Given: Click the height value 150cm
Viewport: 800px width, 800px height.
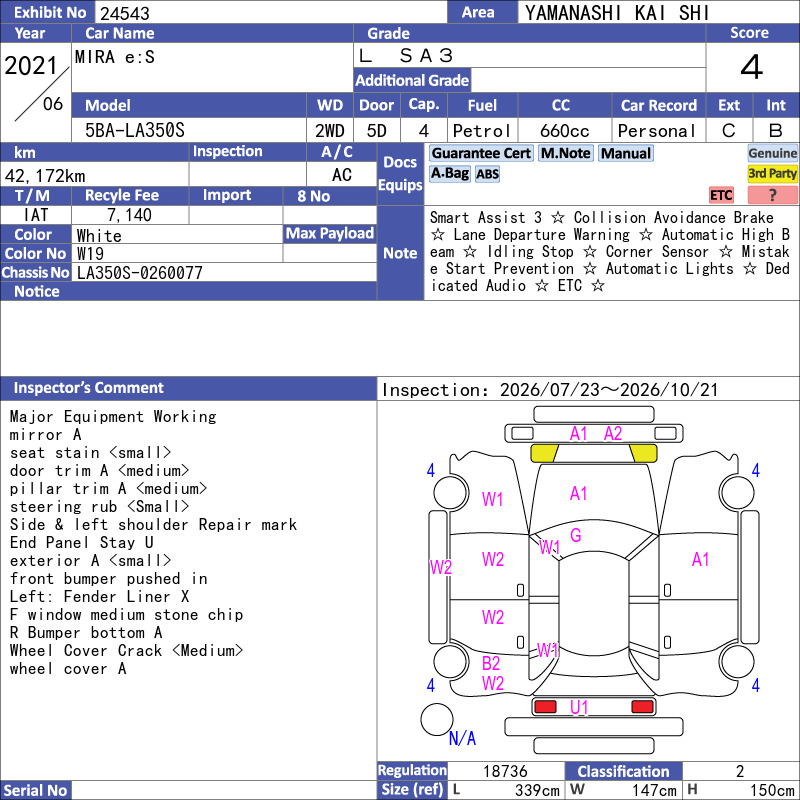Looking at the screenshot, I should [x=772, y=790].
